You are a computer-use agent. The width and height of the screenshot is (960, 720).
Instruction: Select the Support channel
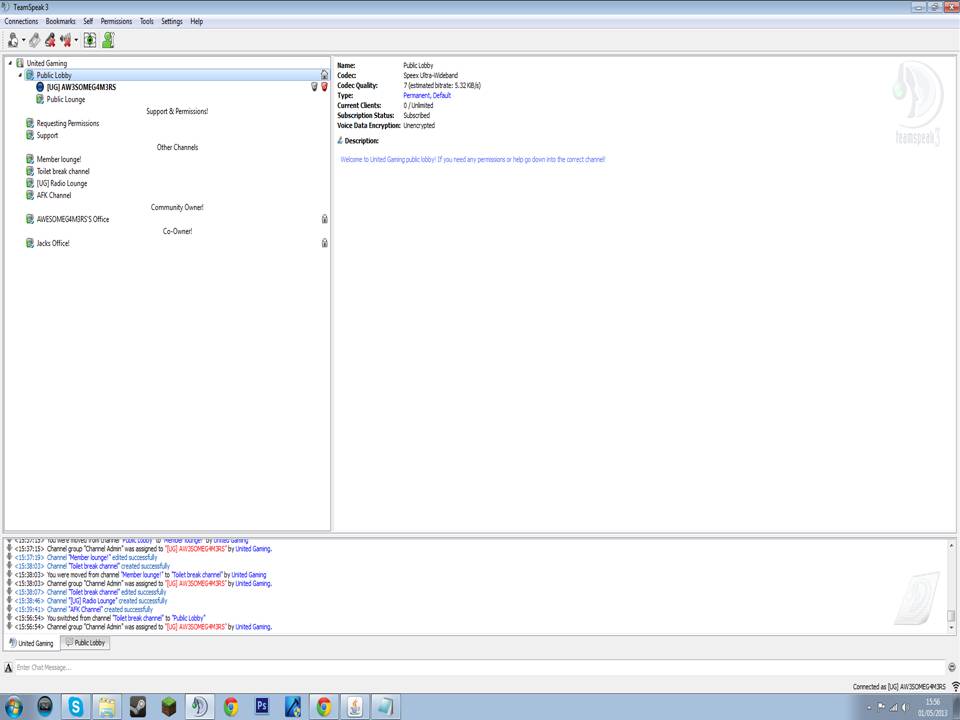pyautogui.click(x=48, y=135)
